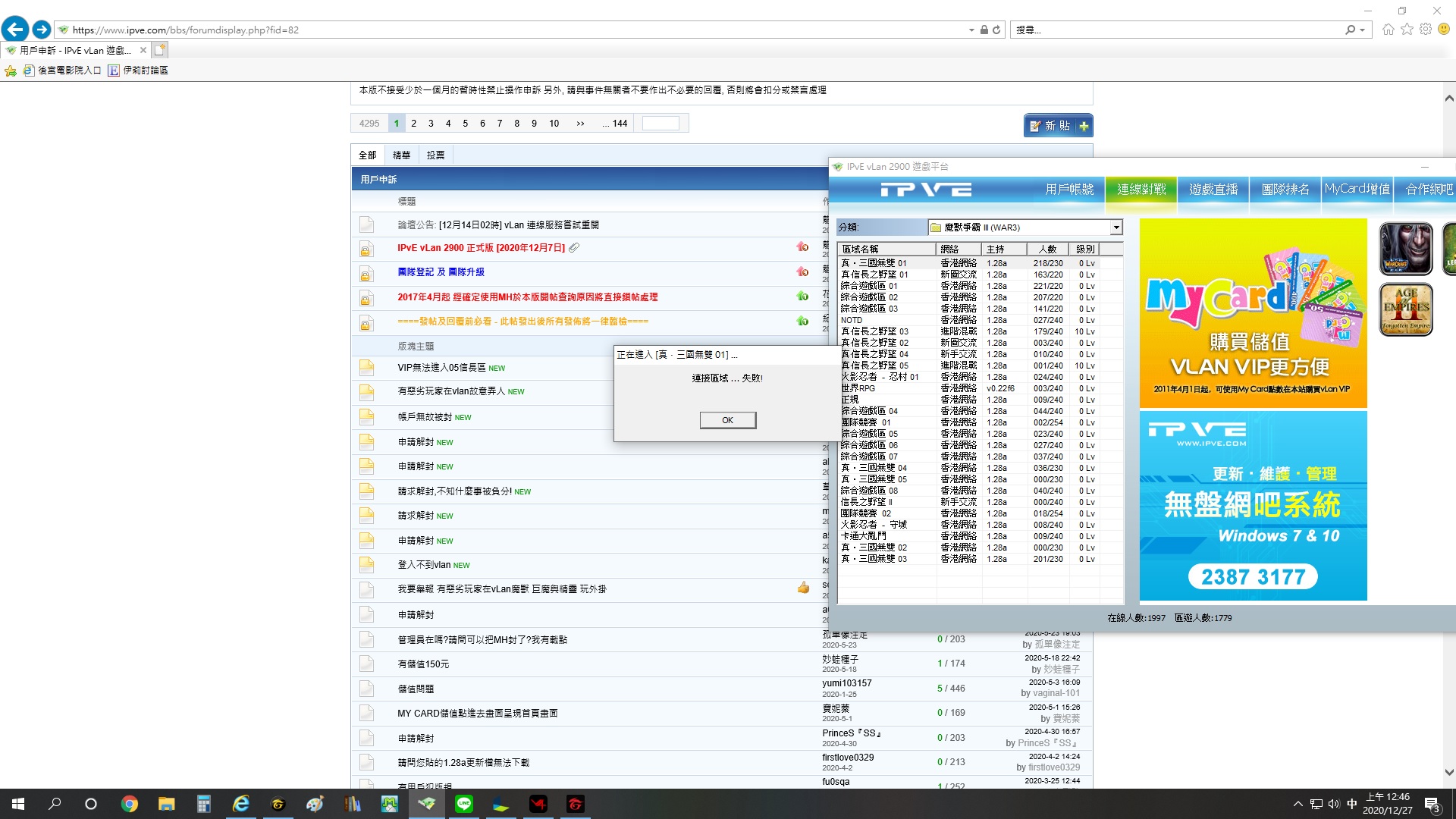Click the browser Home icon

click(1388, 30)
